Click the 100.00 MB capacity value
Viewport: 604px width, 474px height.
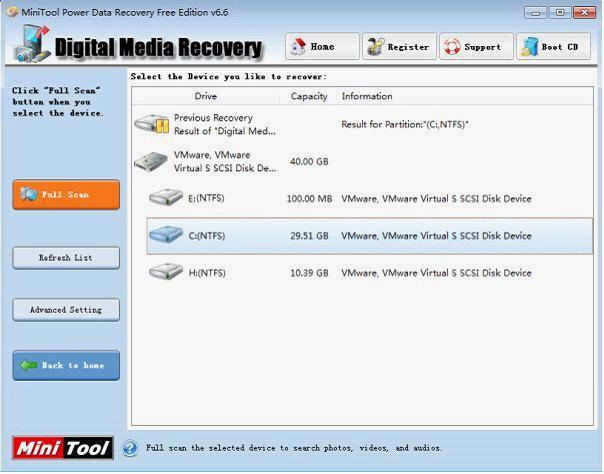point(309,199)
